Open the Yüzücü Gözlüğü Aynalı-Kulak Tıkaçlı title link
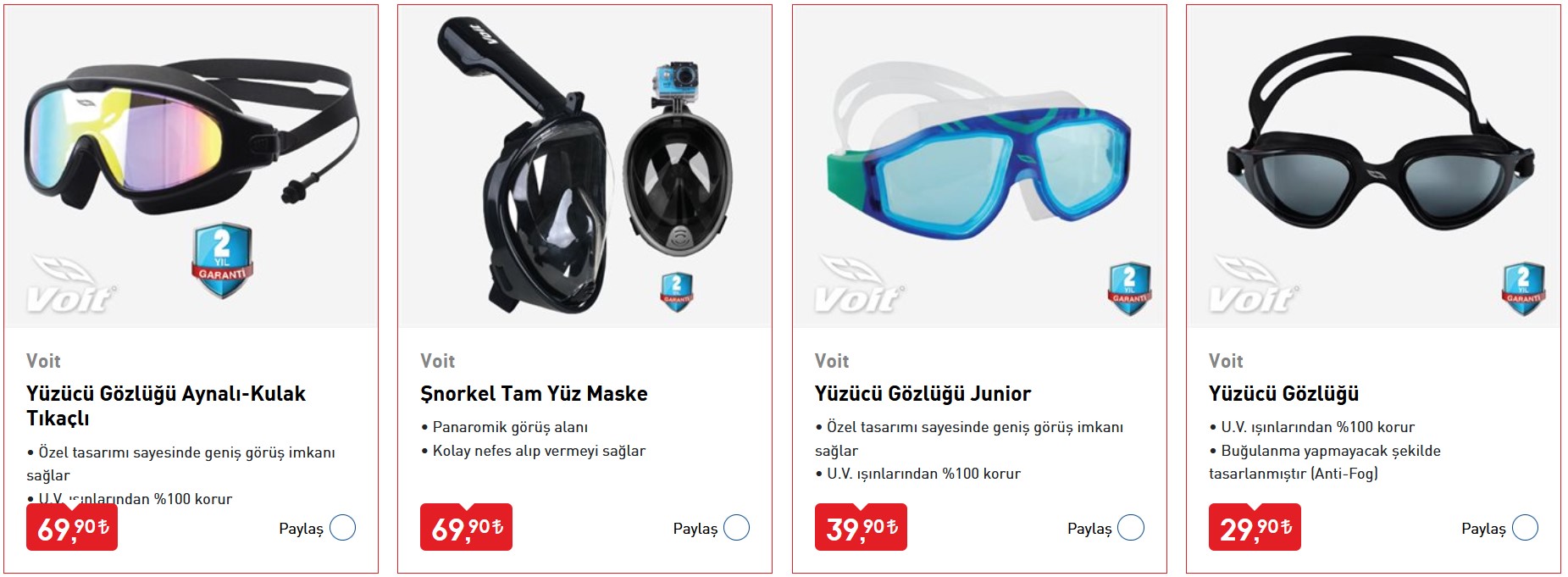Screen dimensions: 1568x577 click(x=166, y=406)
